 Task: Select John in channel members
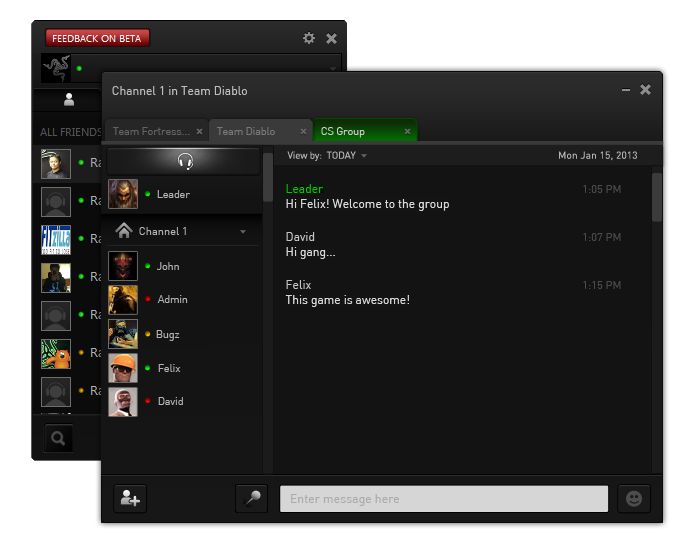coord(183,266)
